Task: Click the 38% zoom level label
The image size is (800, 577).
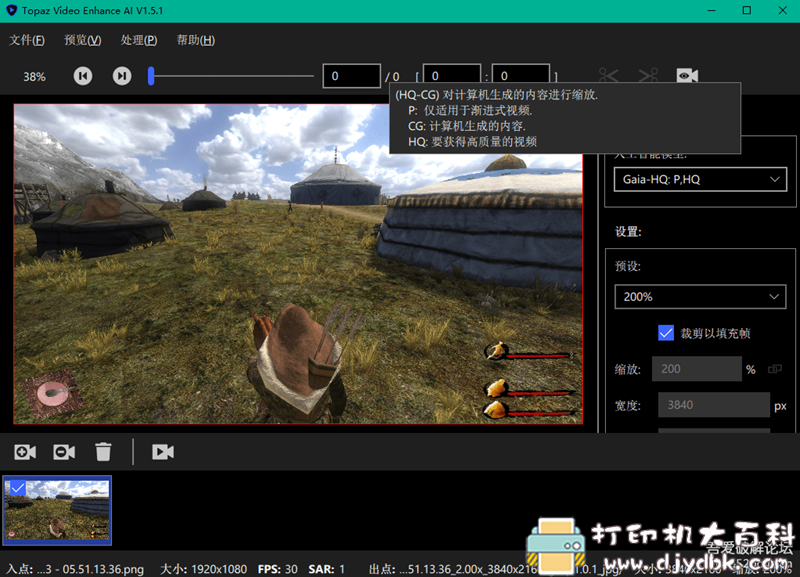Action: tap(34, 77)
